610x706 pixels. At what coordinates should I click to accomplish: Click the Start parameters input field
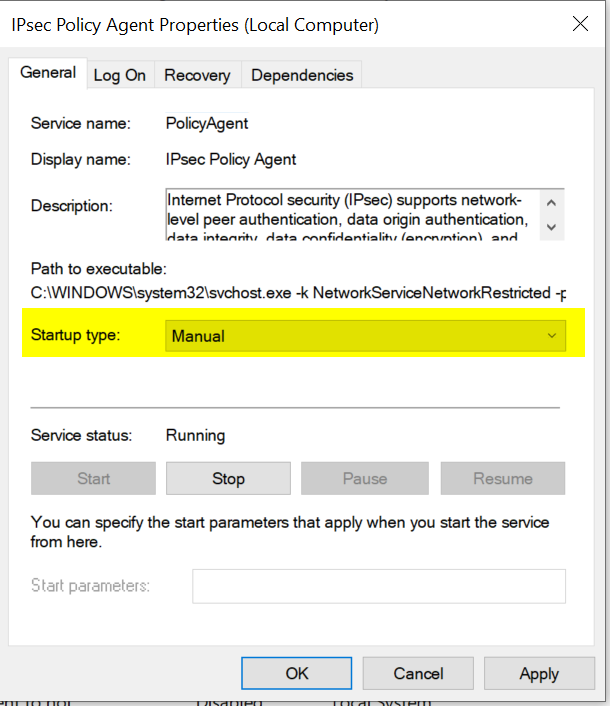[x=378, y=586]
